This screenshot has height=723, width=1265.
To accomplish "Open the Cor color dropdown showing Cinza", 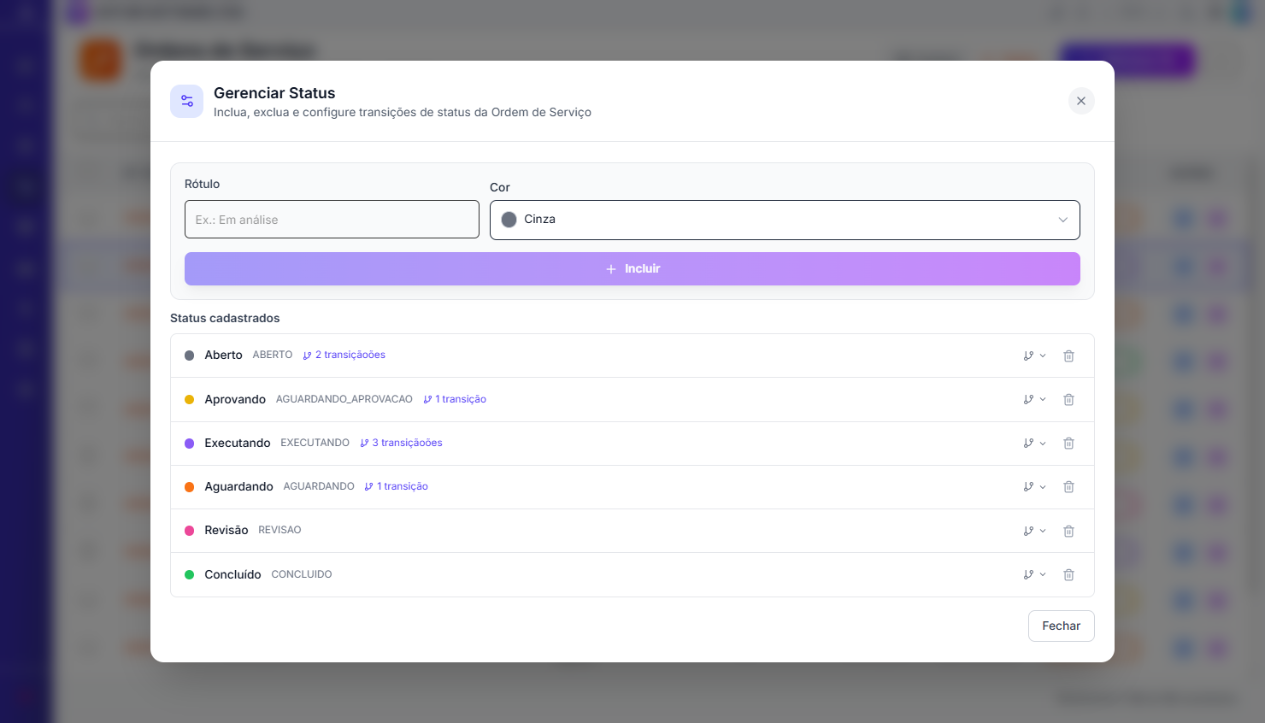I will pos(785,220).
